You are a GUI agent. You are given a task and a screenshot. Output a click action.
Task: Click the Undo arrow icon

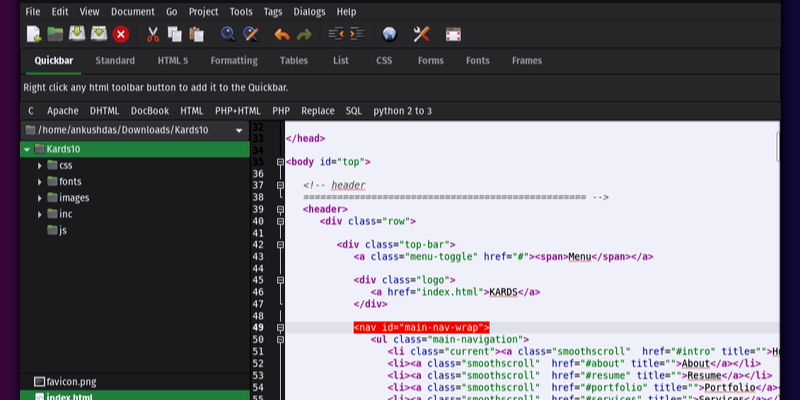282,34
